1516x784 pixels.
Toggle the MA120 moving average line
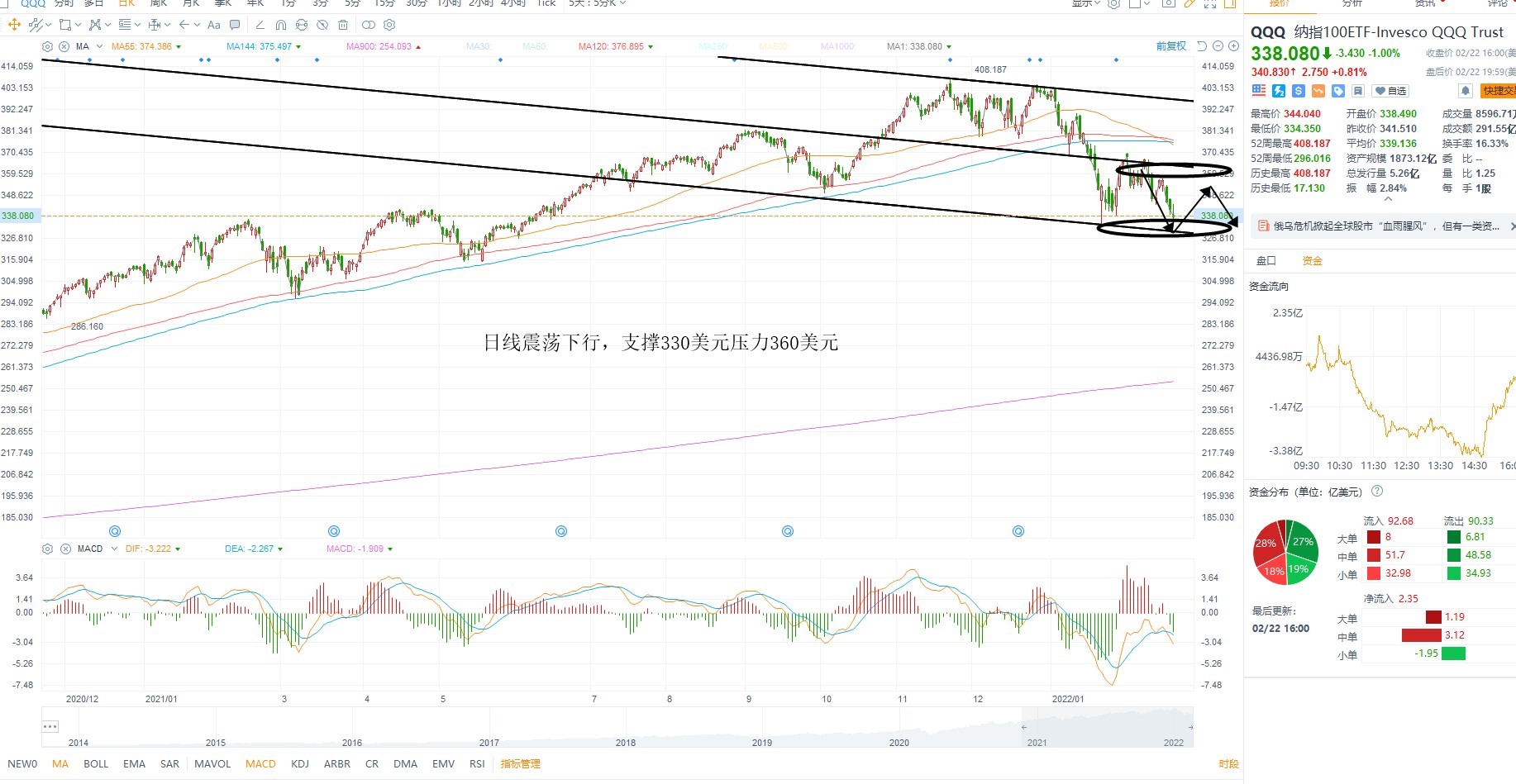(x=616, y=46)
